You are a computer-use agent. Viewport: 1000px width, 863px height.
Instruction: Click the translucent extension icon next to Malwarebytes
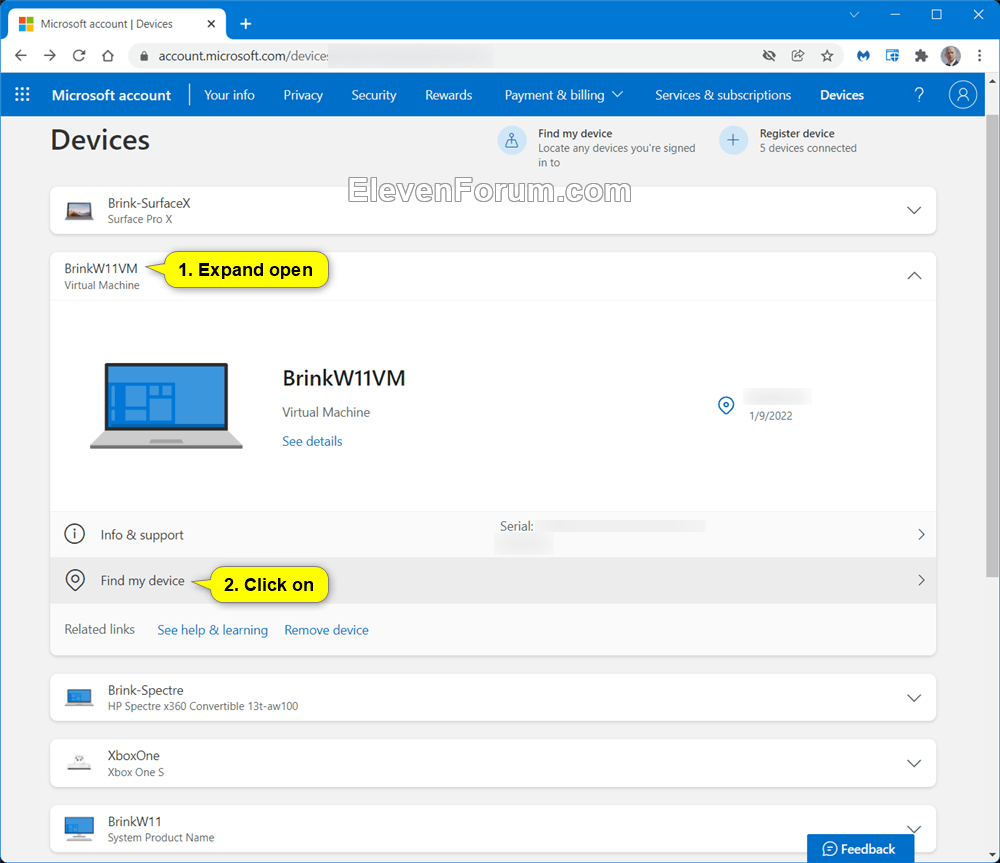click(892, 56)
